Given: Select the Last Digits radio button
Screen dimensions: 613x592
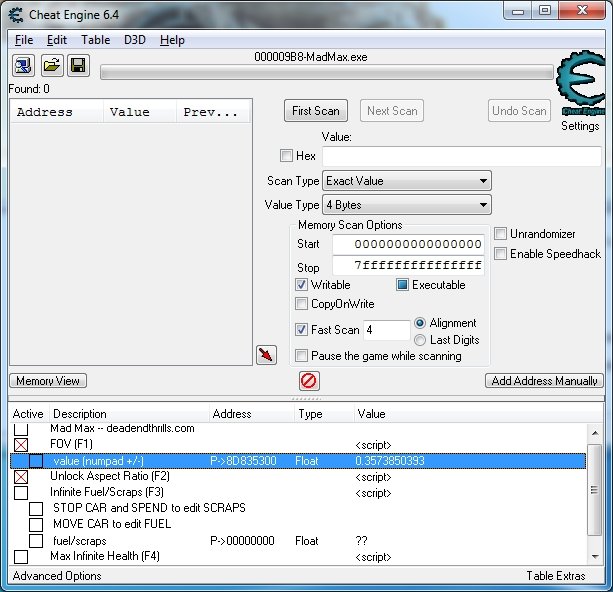Looking at the screenshot, I should (x=420, y=340).
